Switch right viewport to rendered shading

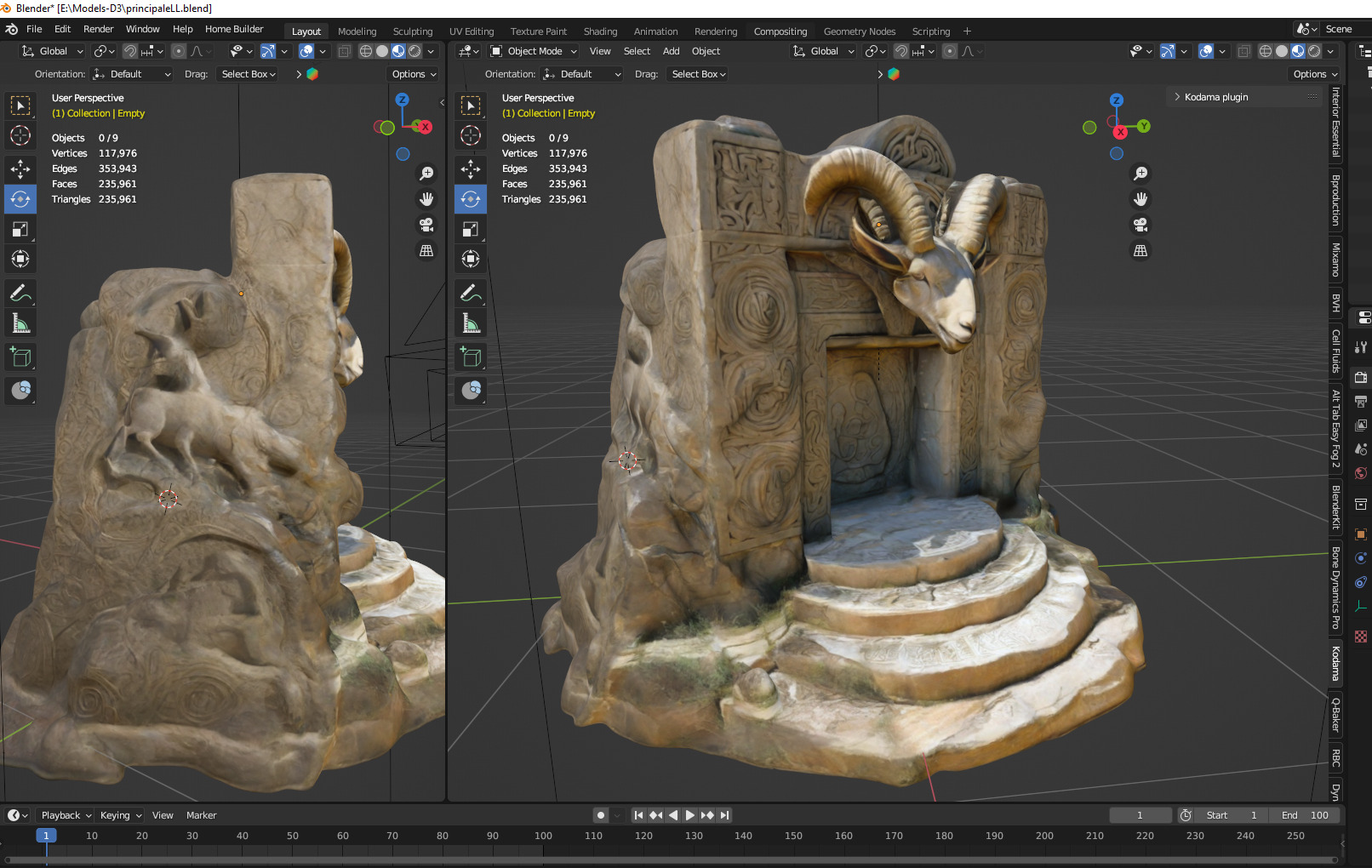(1314, 51)
